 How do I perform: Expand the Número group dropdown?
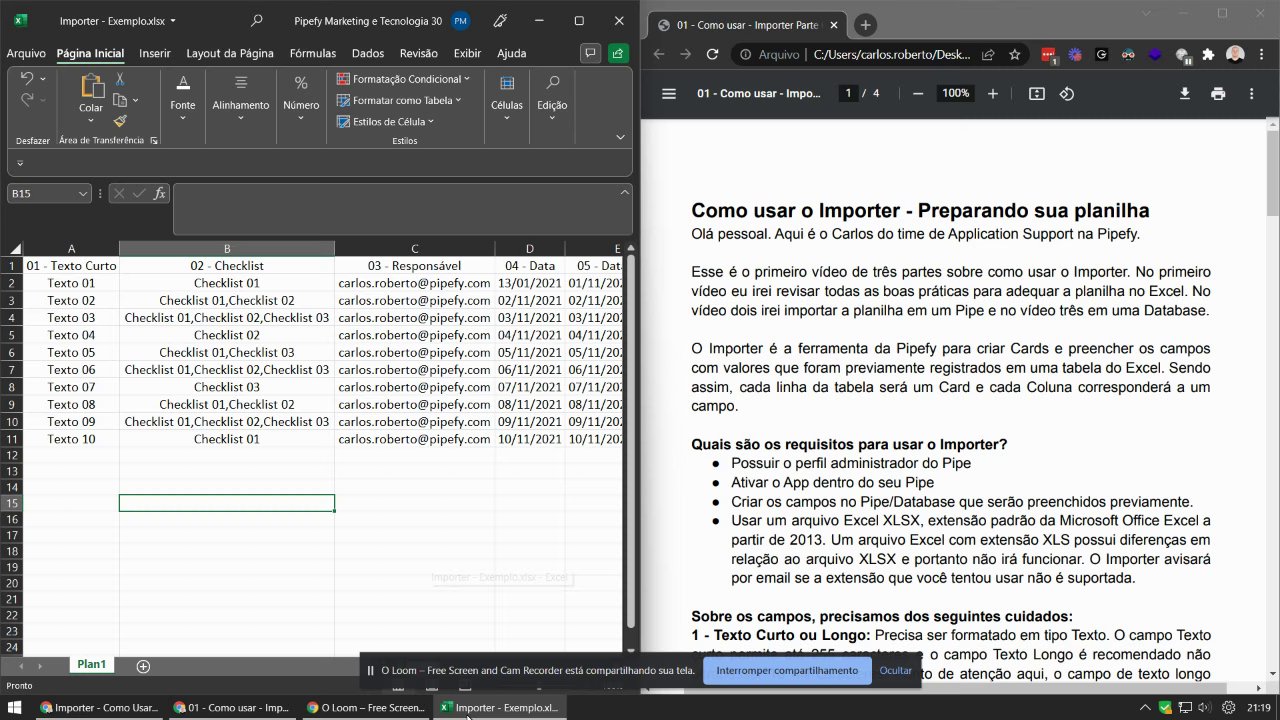pos(301,118)
